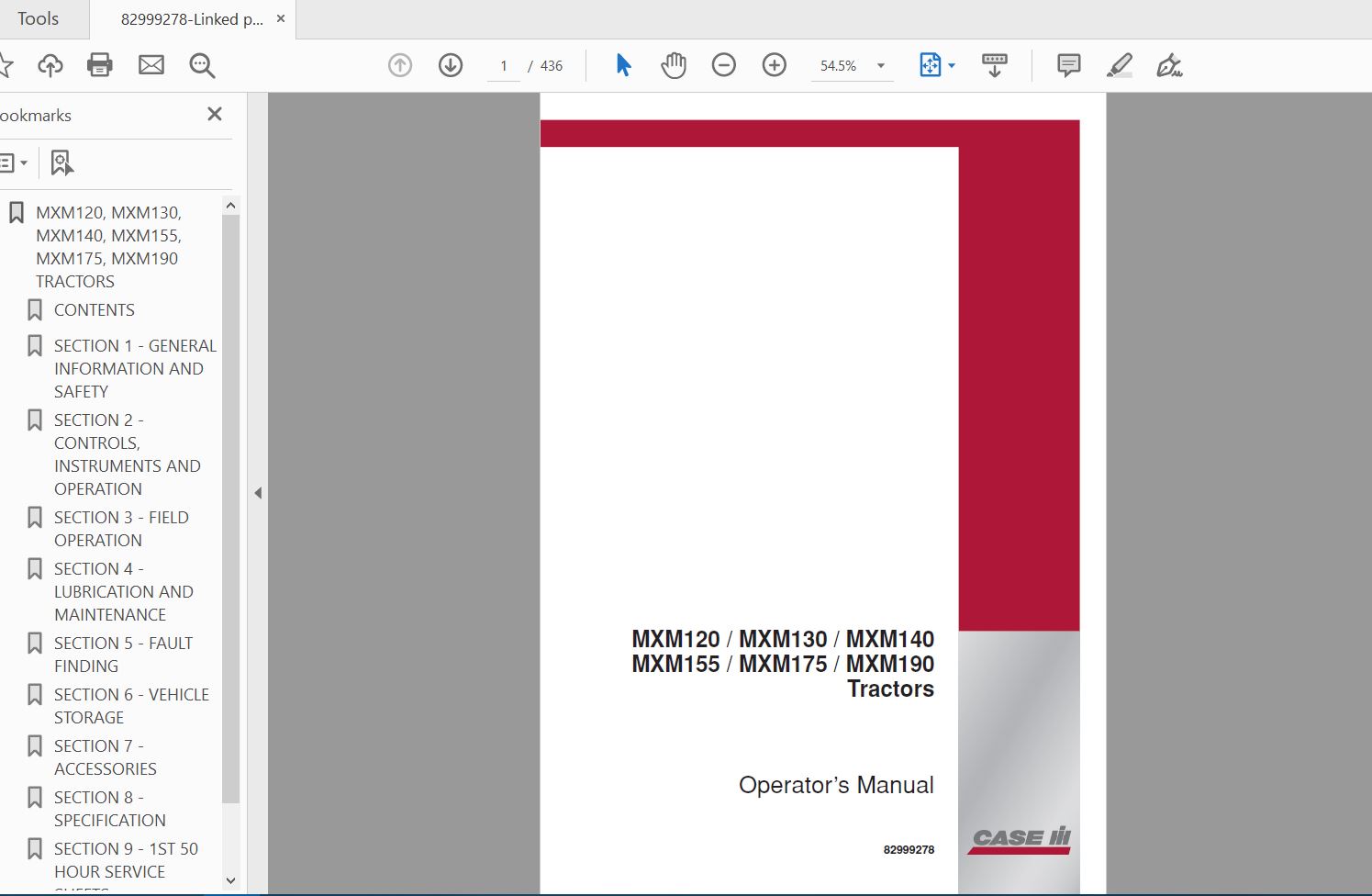Click the page number input field

(504, 66)
